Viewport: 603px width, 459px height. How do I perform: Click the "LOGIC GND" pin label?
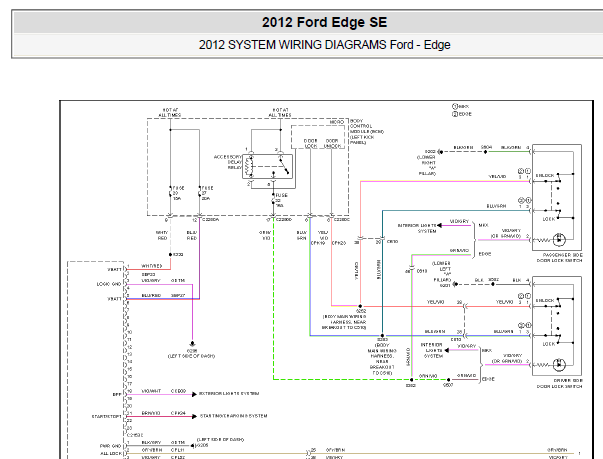[109, 284]
